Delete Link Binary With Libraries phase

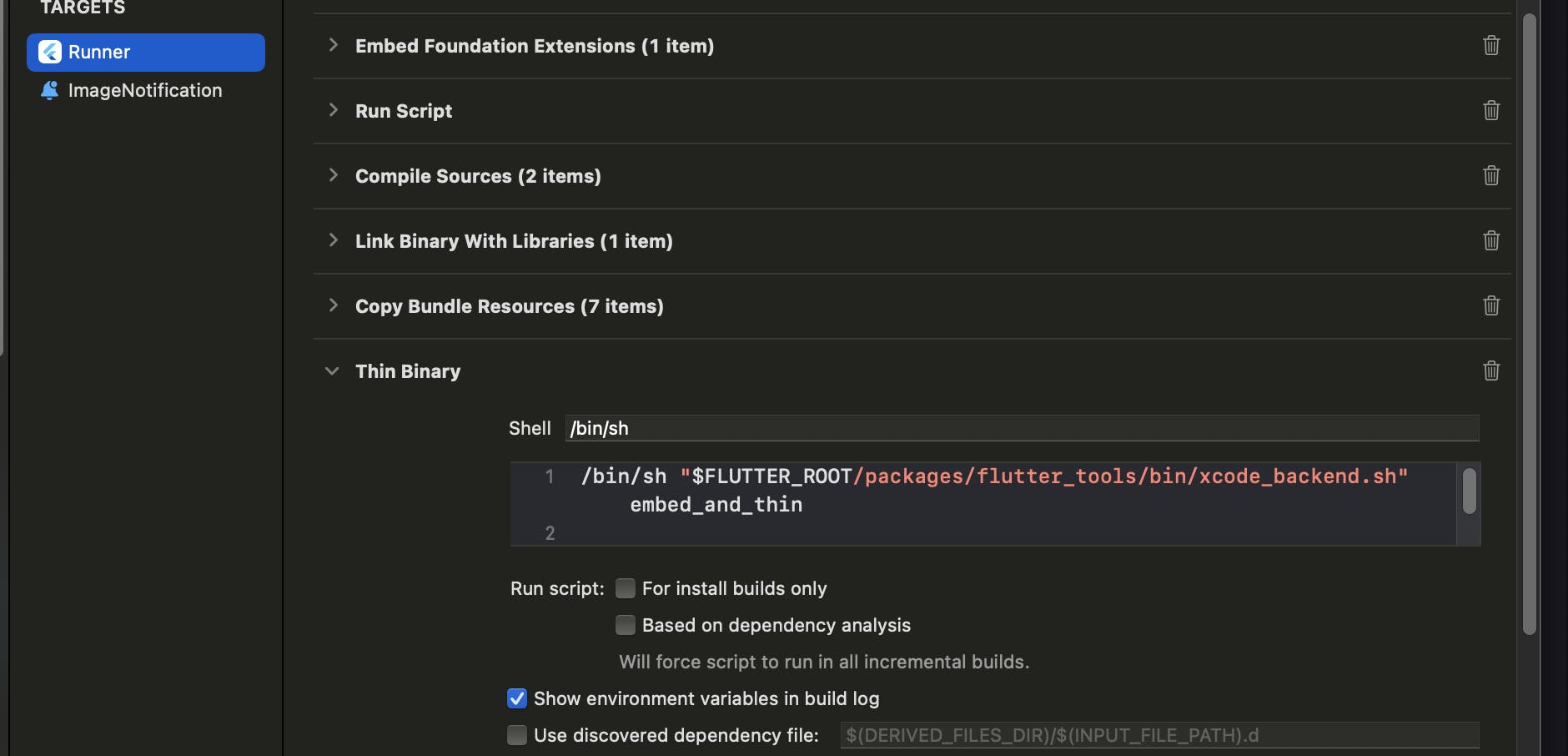coord(1491,240)
